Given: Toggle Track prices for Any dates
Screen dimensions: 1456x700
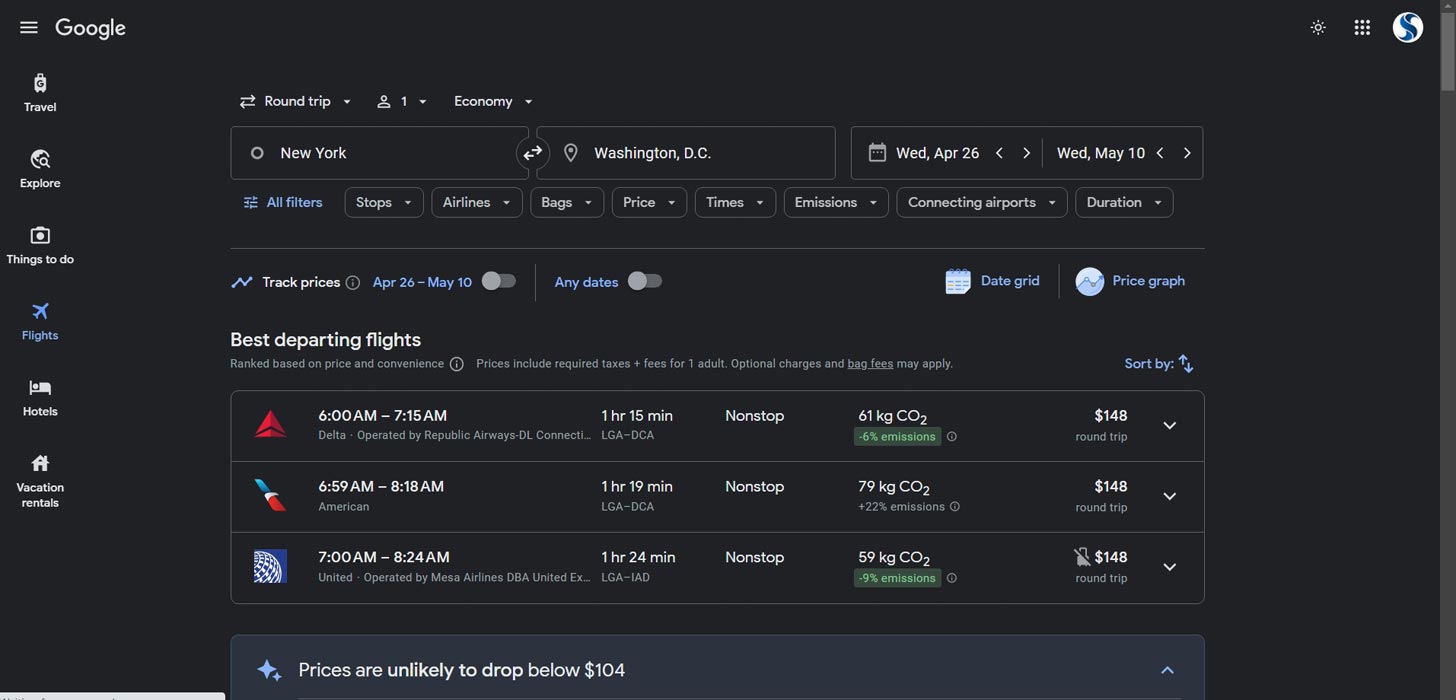Looking at the screenshot, I should point(645,281).
